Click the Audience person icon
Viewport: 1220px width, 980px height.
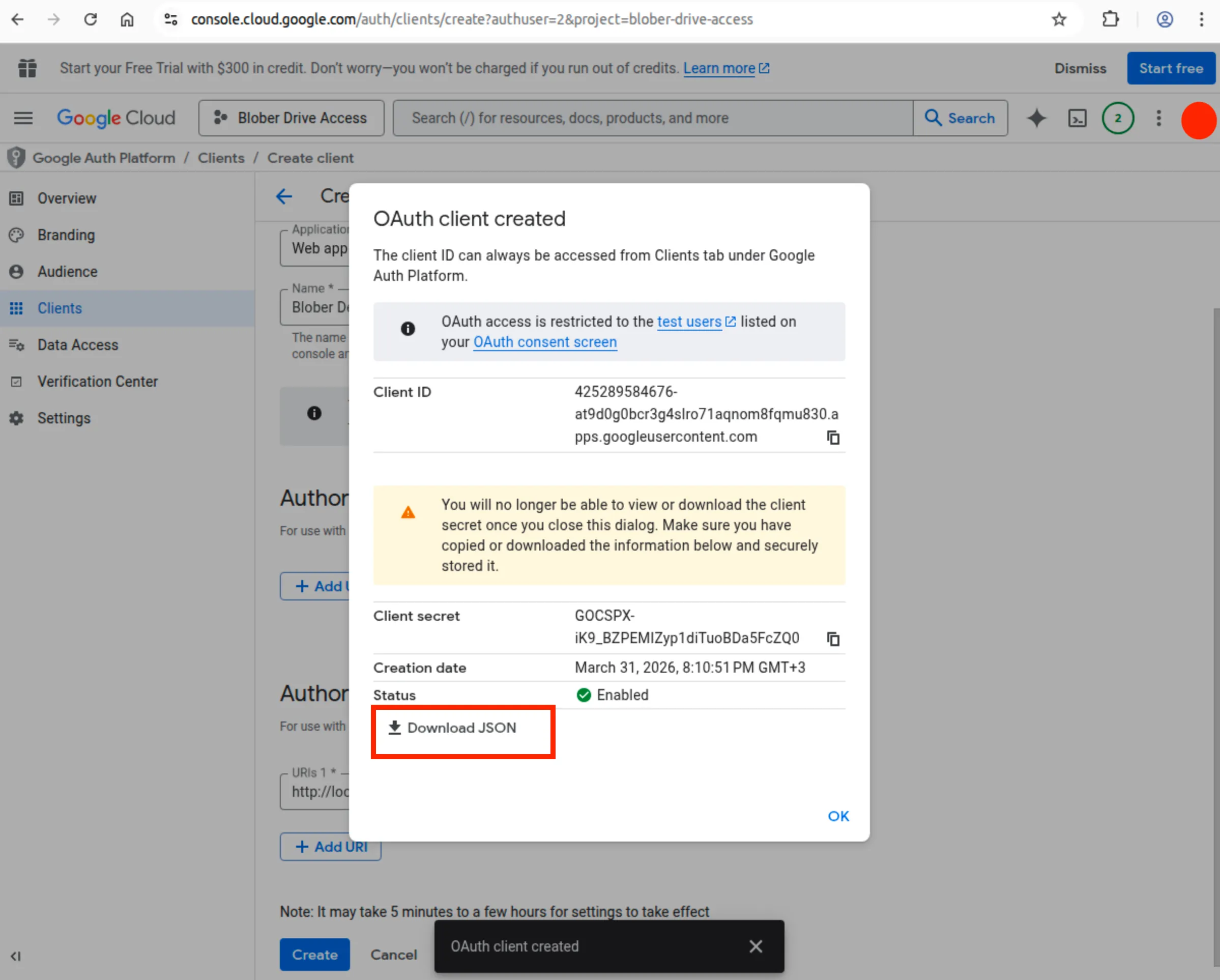click(16, 272)
